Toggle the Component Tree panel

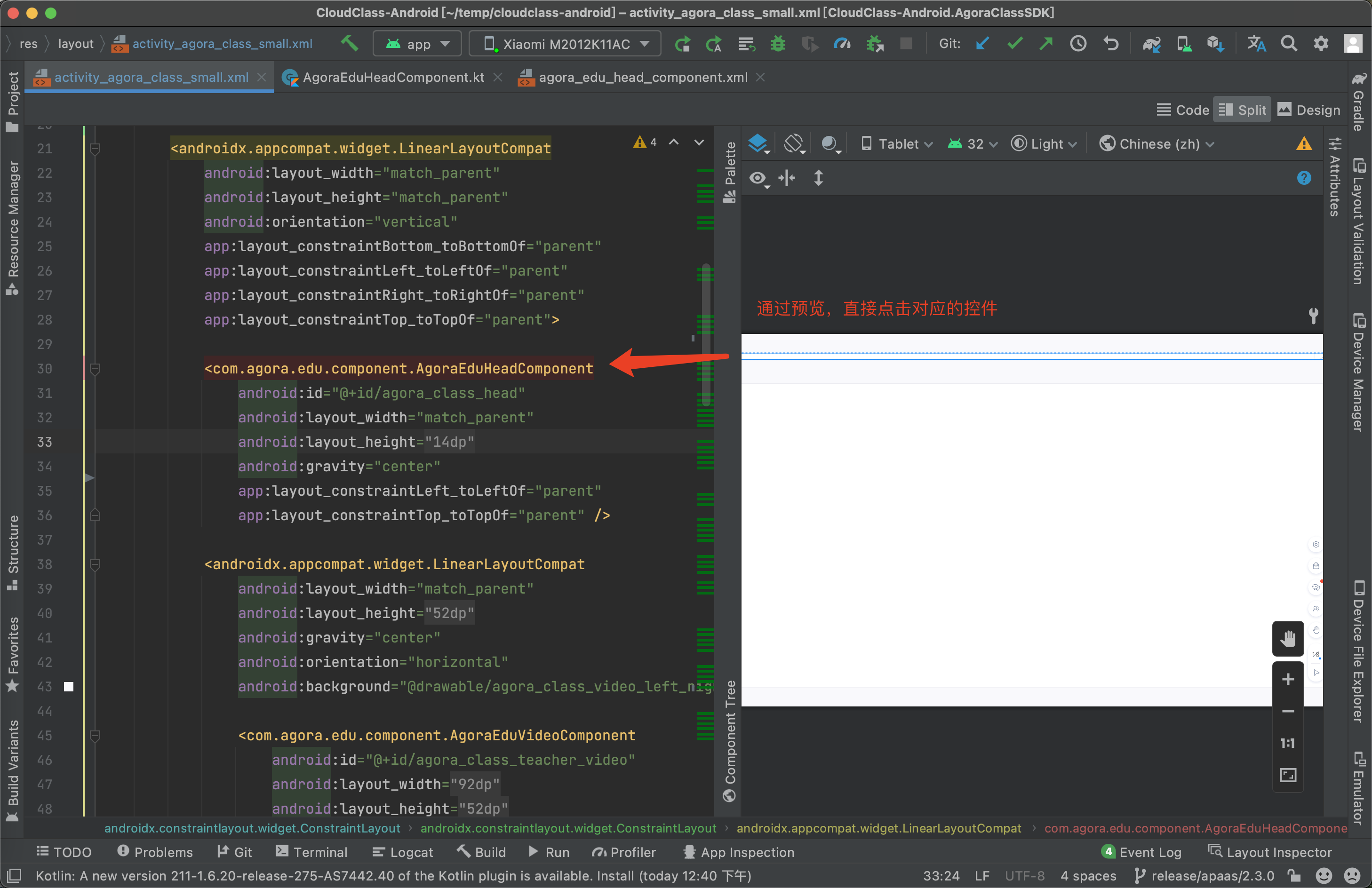tap(729, 741)
